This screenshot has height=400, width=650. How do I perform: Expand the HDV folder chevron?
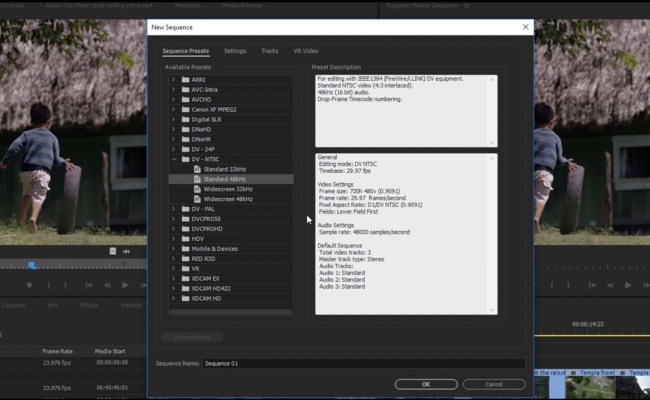click(174, 239)
